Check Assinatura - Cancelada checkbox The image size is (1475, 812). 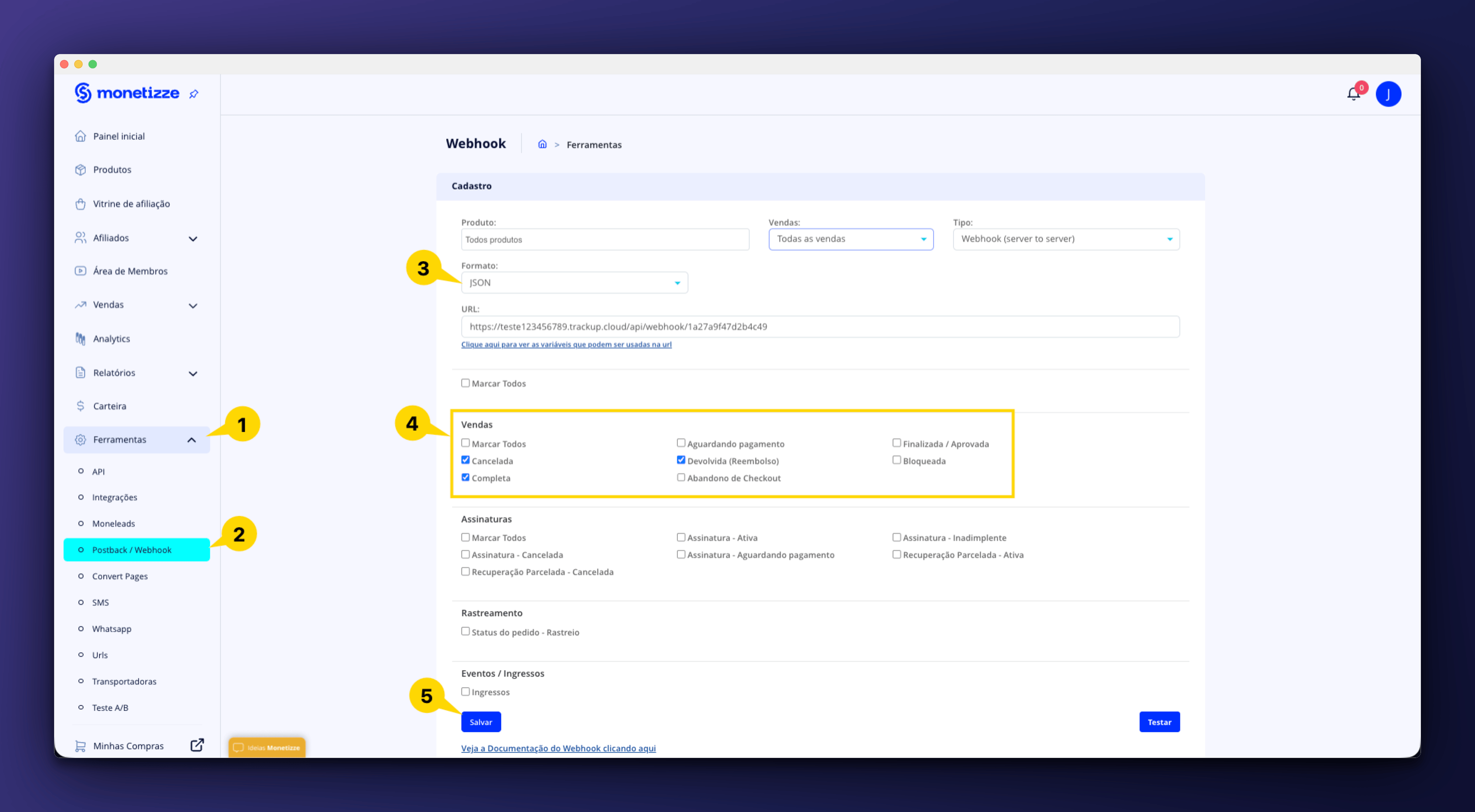pos(465,554)
